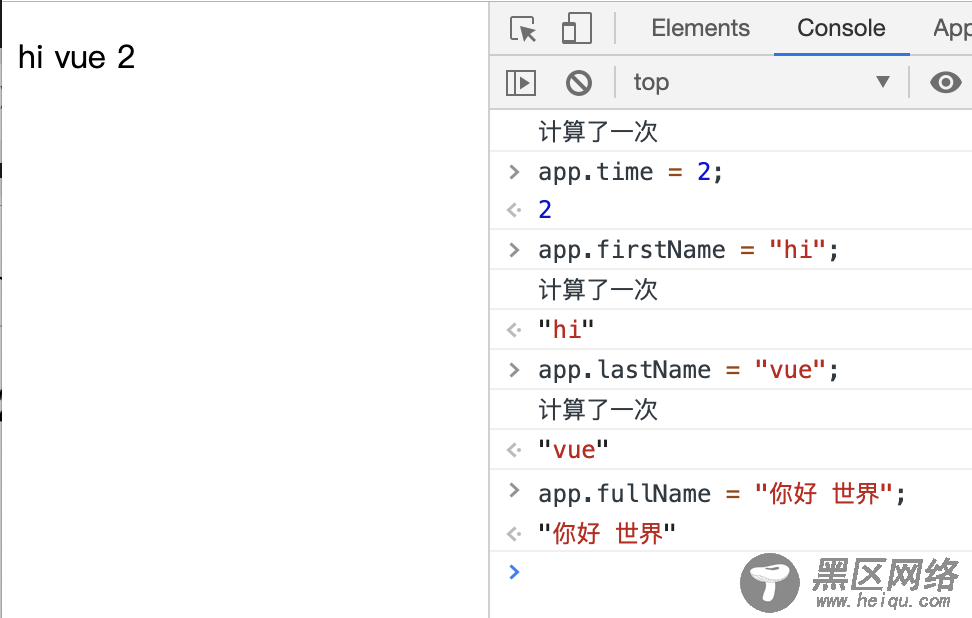Click the app.time = 2; console entry
This screenshot has height=618, width=972.
630,172
